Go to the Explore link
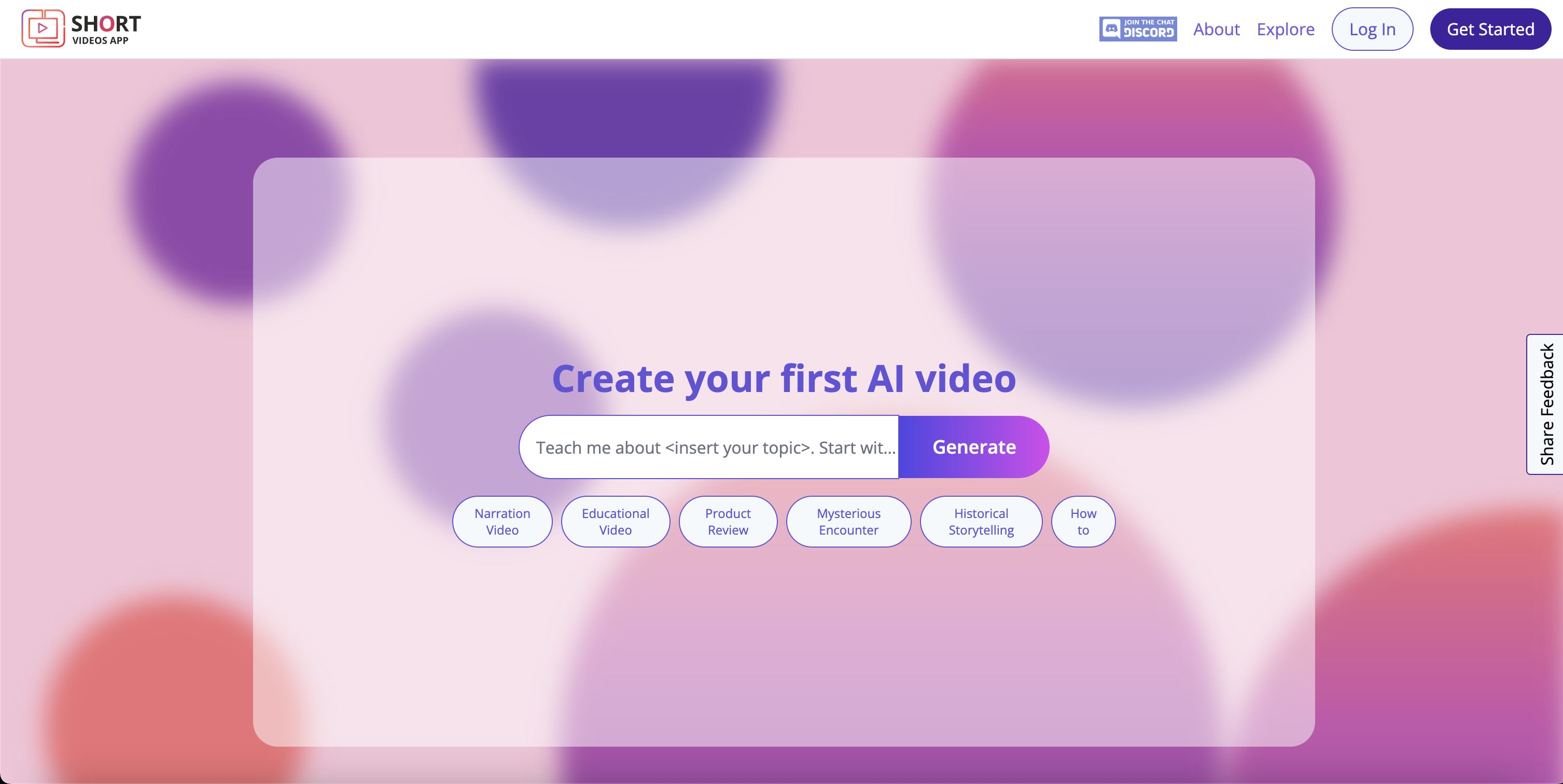Screen dimensions: 1563x784 [1285, 29]
